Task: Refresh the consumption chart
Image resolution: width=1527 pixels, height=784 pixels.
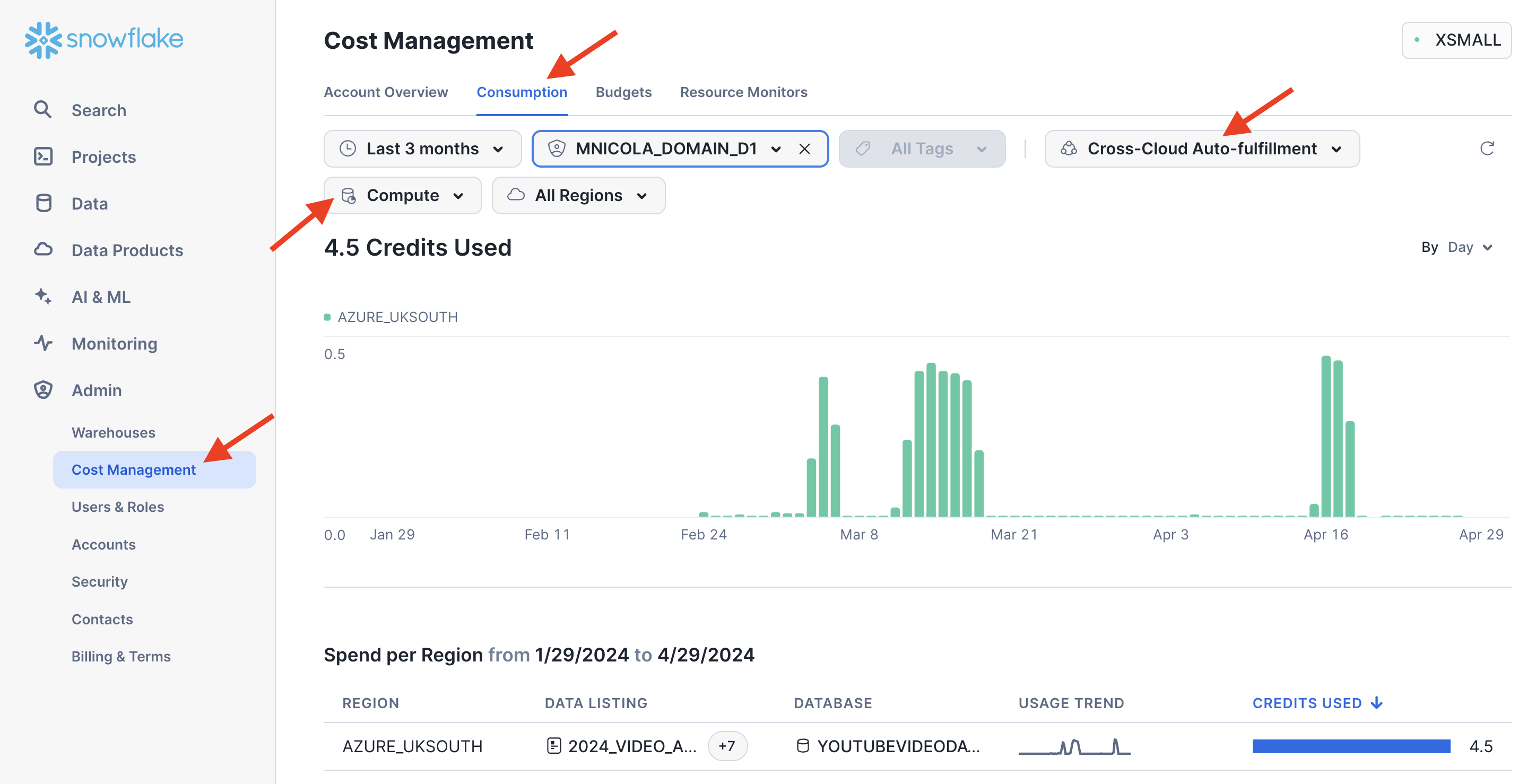Action: tap(1487, 149)
